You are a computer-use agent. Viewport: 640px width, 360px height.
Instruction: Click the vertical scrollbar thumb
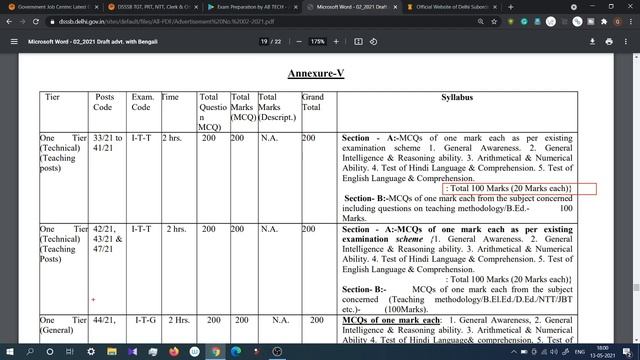click(636, 287)
